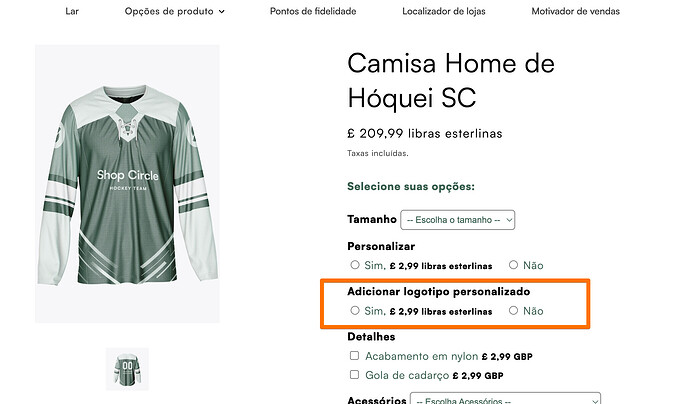Click the Detalhes section label
690x404 pixels.
372,337
